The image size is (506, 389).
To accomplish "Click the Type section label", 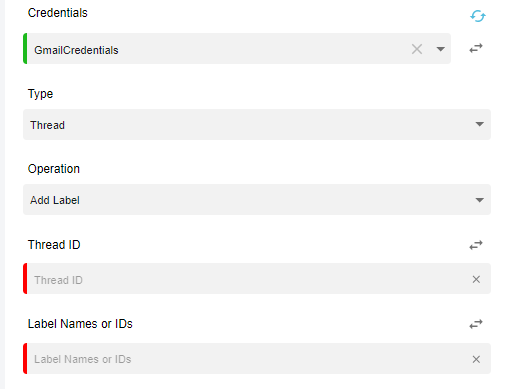I will [40, 94].
